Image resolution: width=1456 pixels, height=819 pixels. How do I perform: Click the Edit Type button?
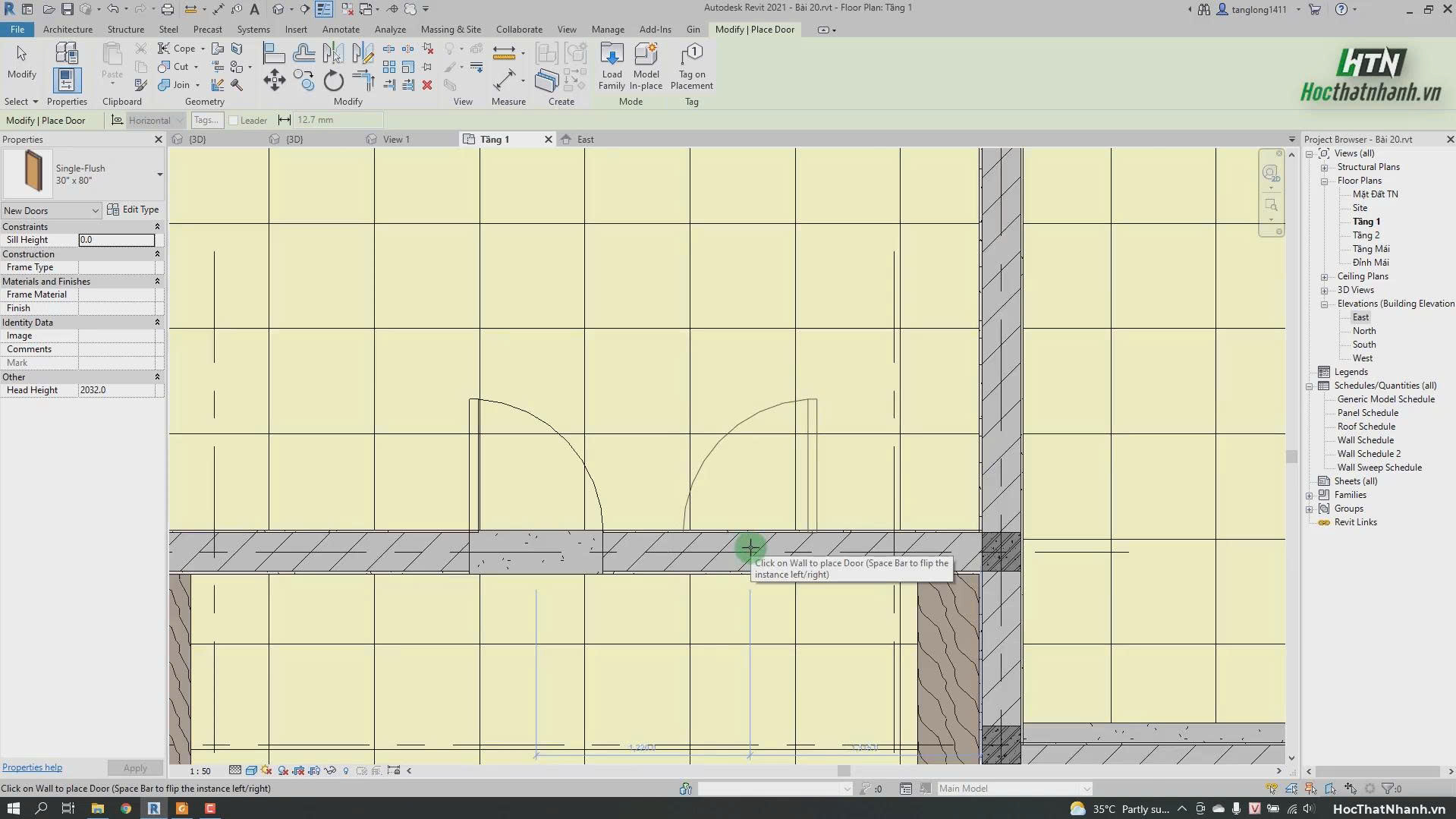point(134,209)
